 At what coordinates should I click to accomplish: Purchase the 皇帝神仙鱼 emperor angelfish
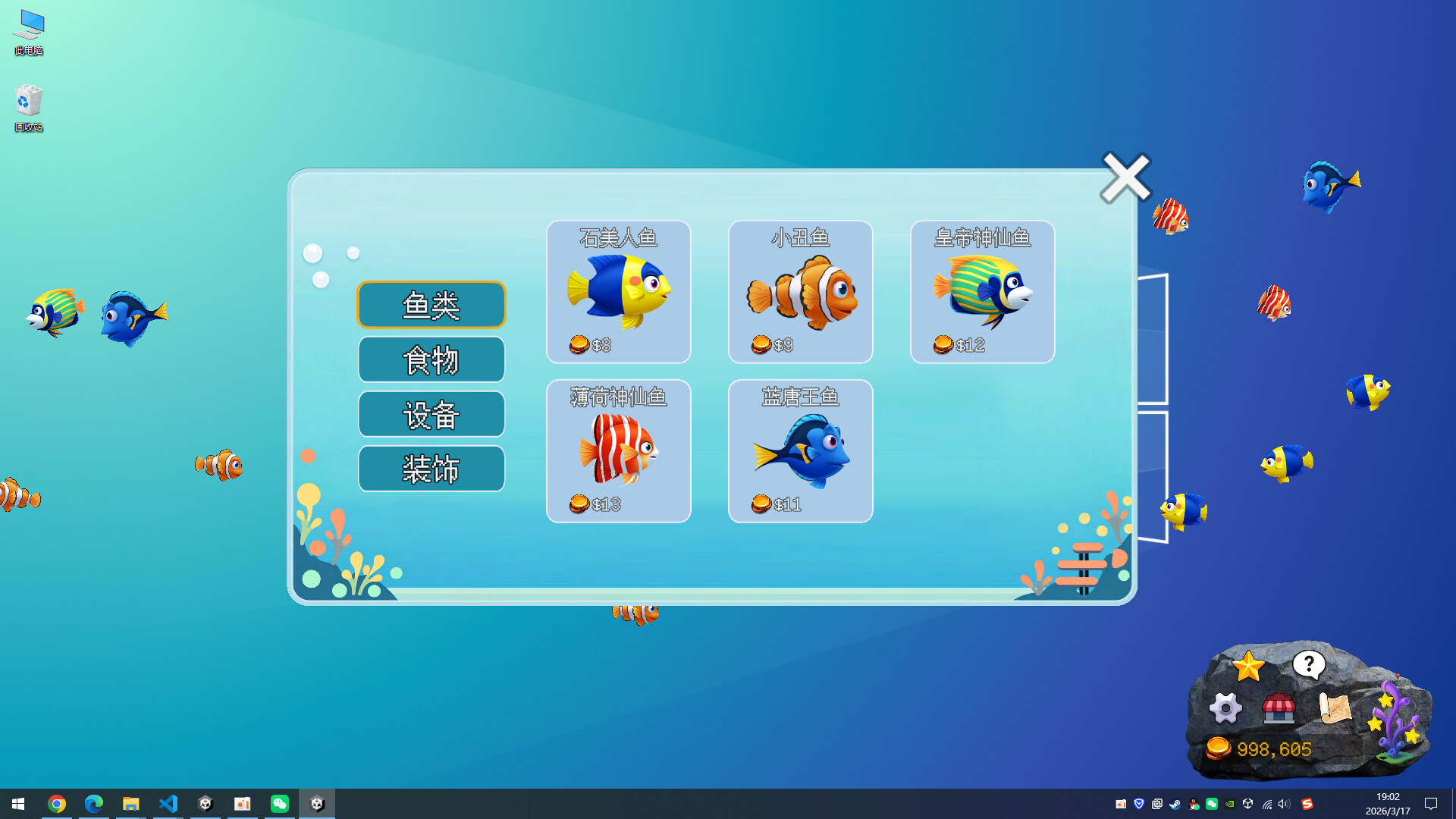click(x=982, y=292)
